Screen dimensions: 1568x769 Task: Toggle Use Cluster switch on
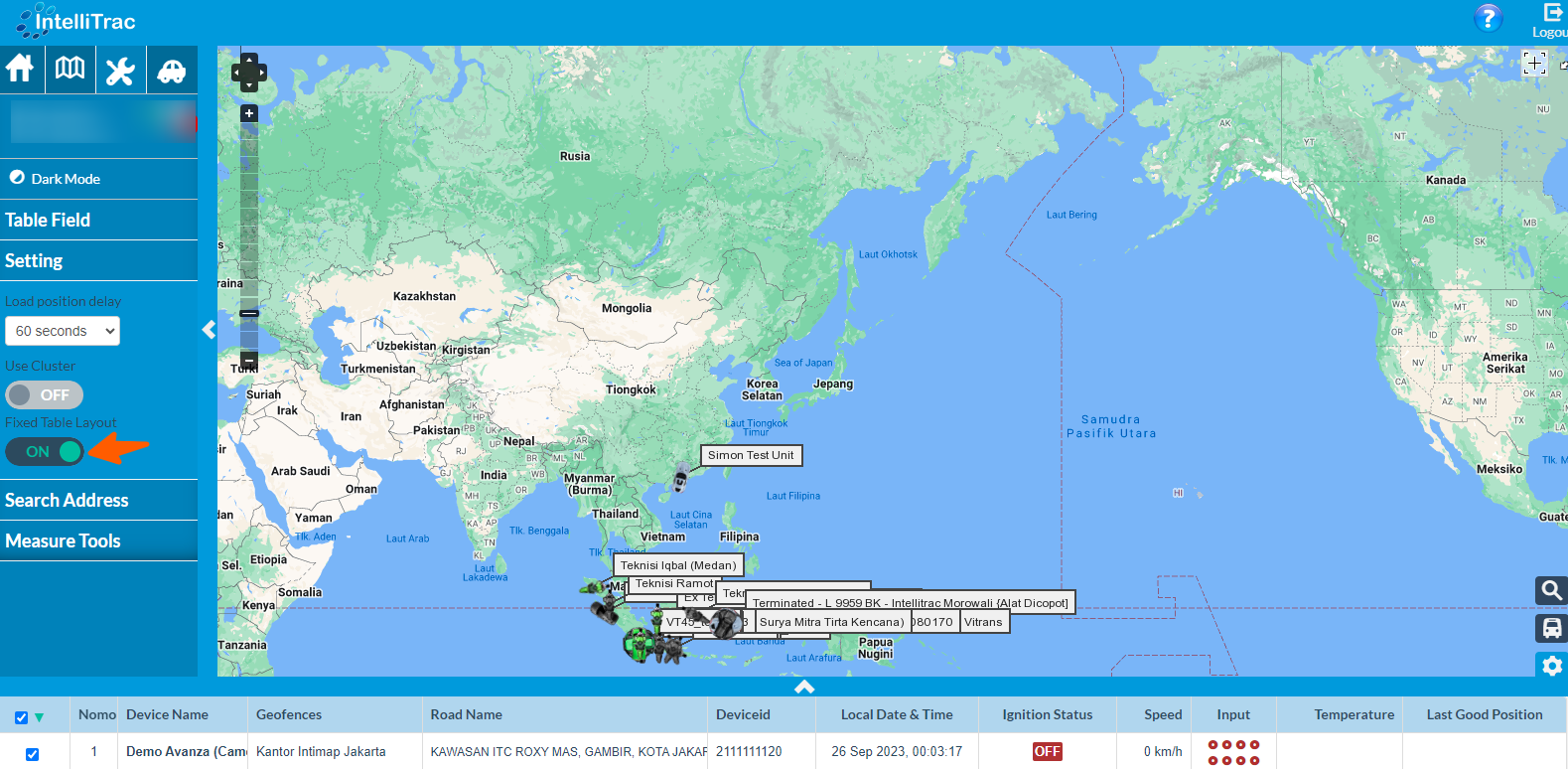(45, 395)
